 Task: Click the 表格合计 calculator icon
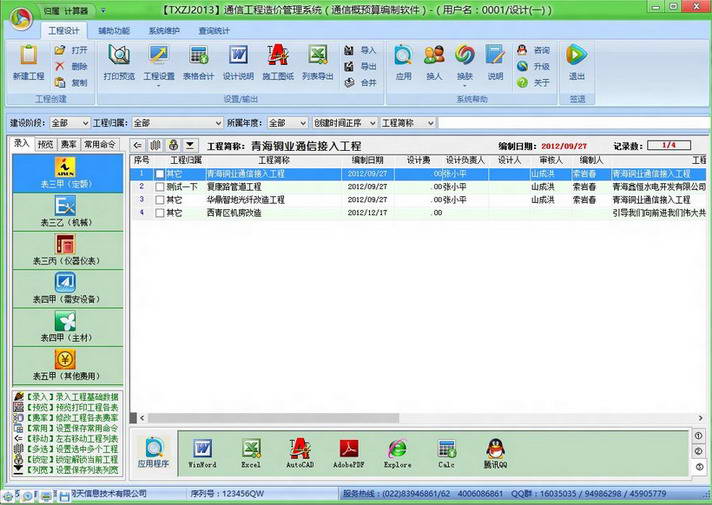coord(198,54)
